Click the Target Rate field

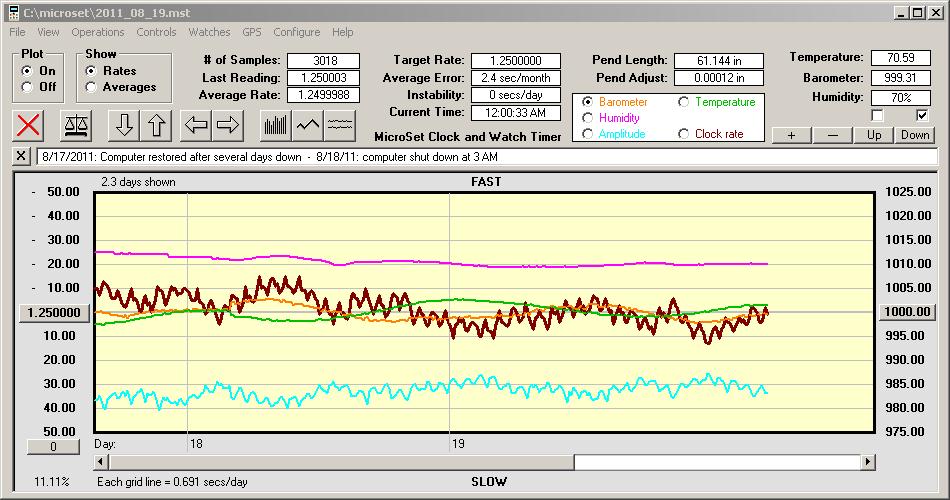pos(516,61)
